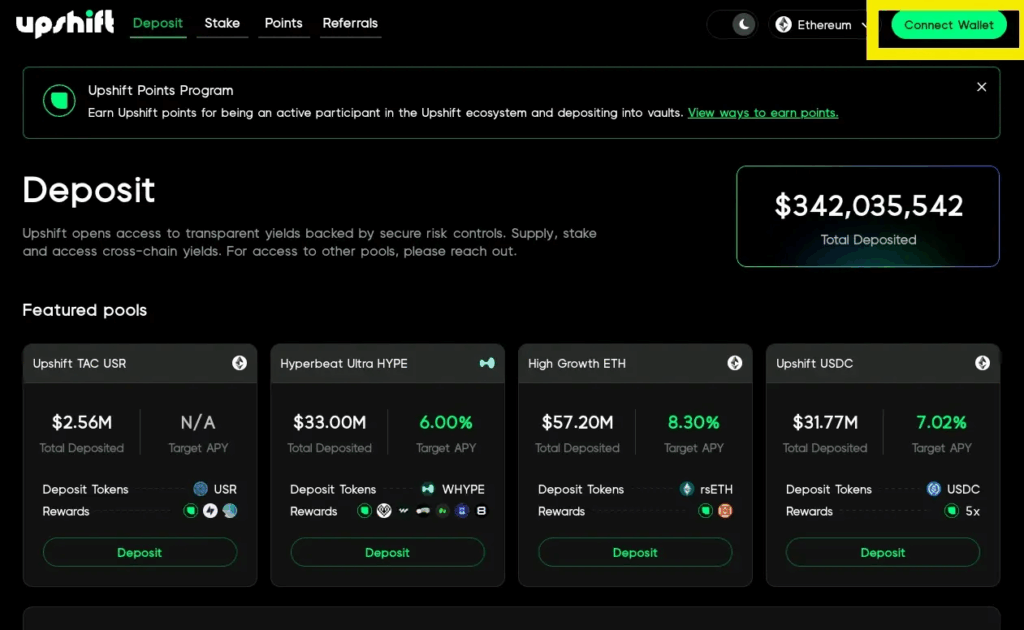The width and height of the screenshot is (1024, 630).
Task: Click the Hyperliquid chain icon on Hyperbeat Ultra HYPE
Action: [487, 363]
